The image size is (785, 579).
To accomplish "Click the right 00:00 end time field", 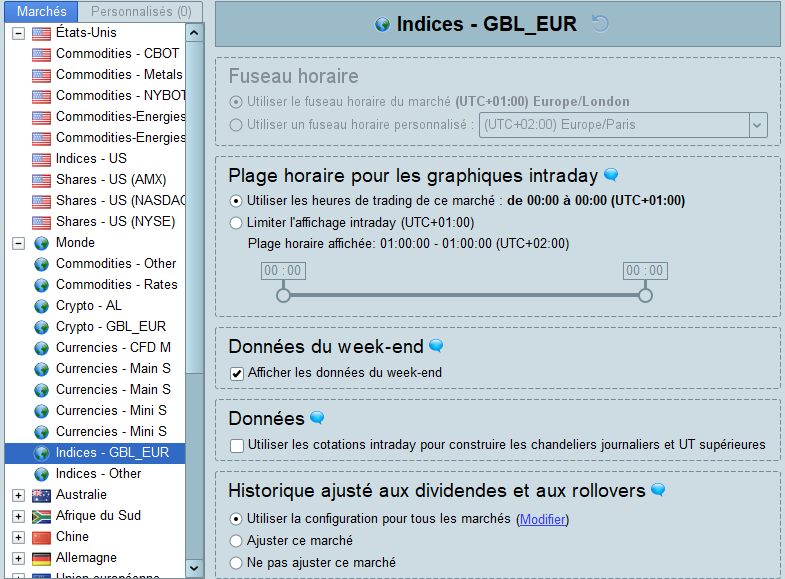I will [645, 271].
